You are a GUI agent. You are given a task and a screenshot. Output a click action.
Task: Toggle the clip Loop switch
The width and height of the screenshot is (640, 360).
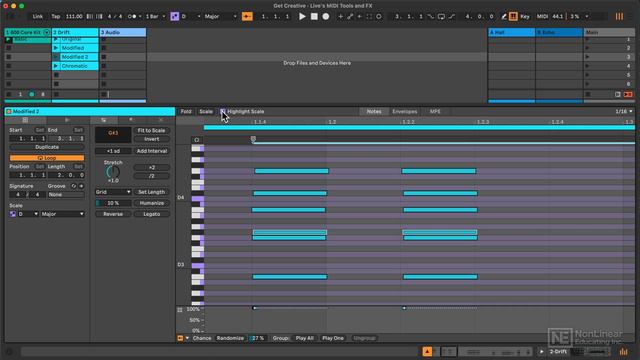47,158
